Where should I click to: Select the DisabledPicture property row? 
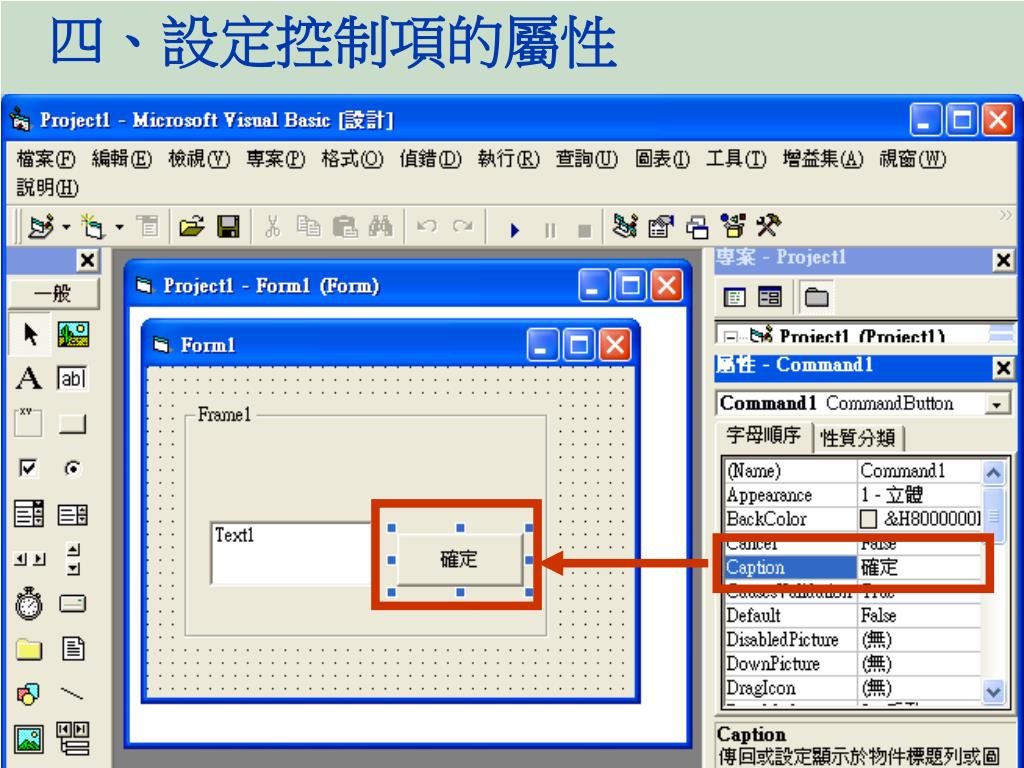[853, 639]
